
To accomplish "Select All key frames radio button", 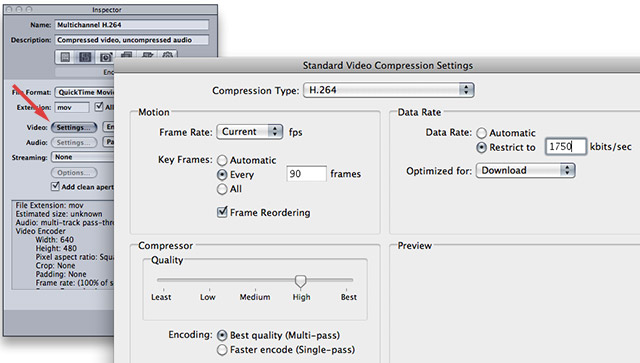I will pos(222,189).
